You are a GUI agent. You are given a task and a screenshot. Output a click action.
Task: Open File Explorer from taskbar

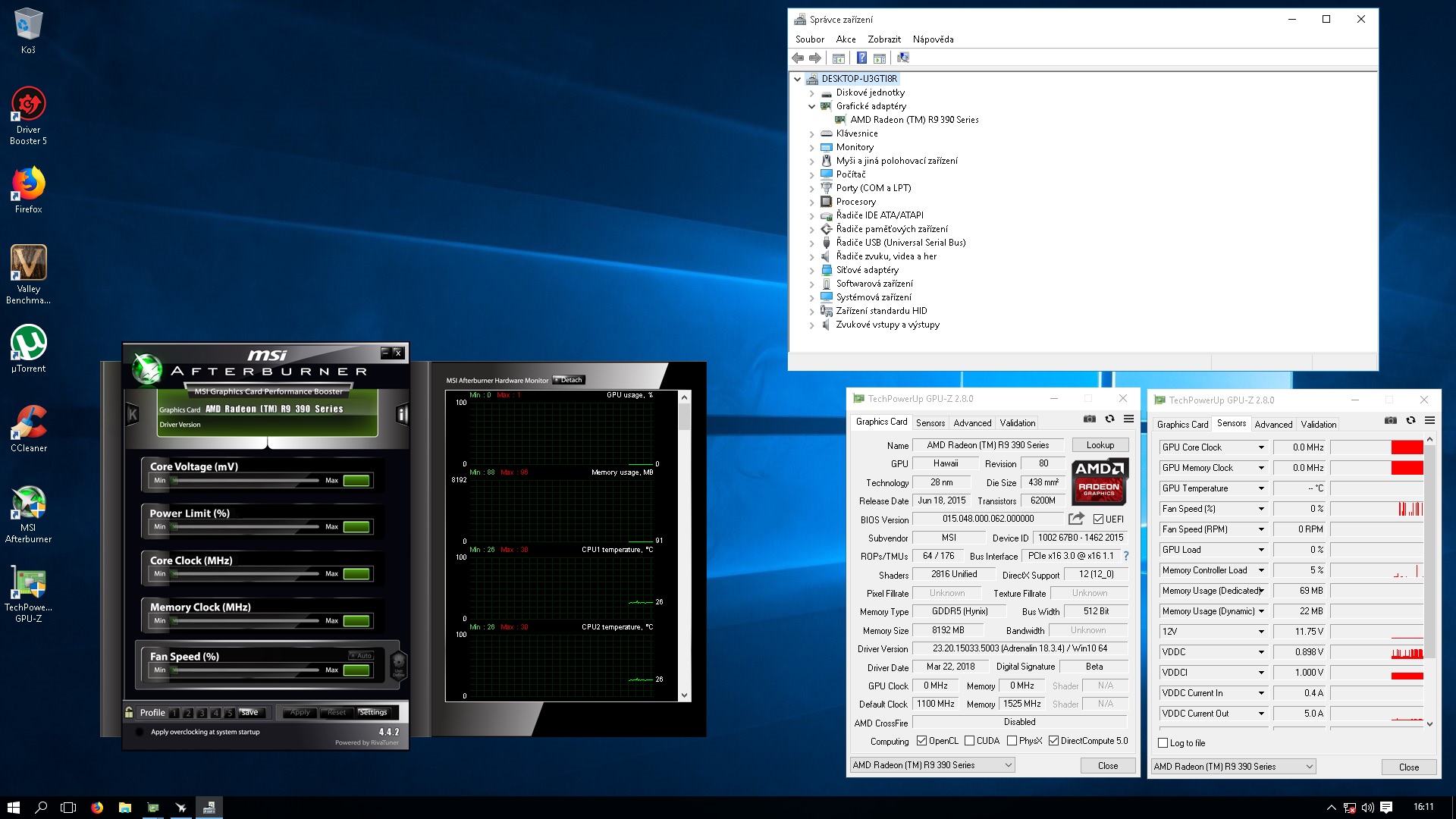coord(124,808)
